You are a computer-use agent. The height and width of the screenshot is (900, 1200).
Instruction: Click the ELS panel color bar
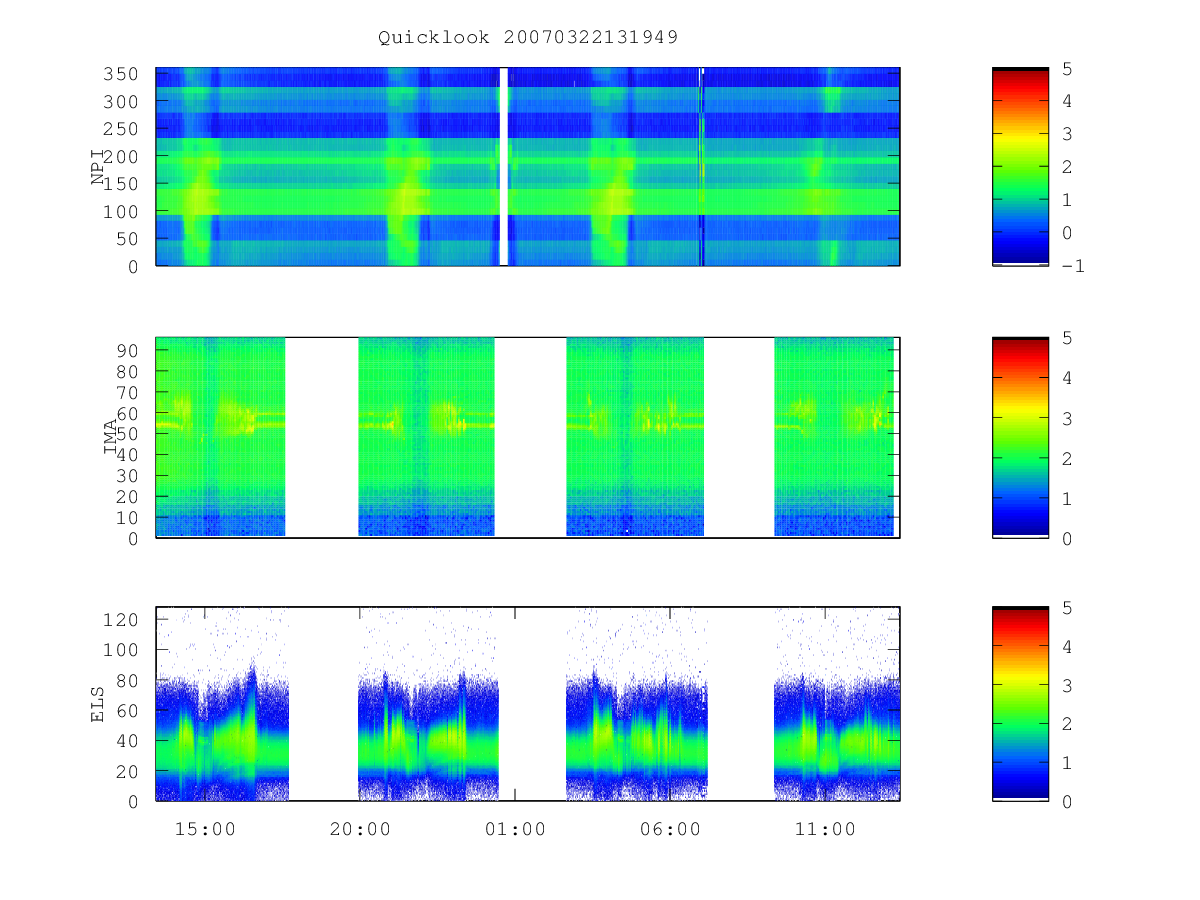click(1020, 704)
